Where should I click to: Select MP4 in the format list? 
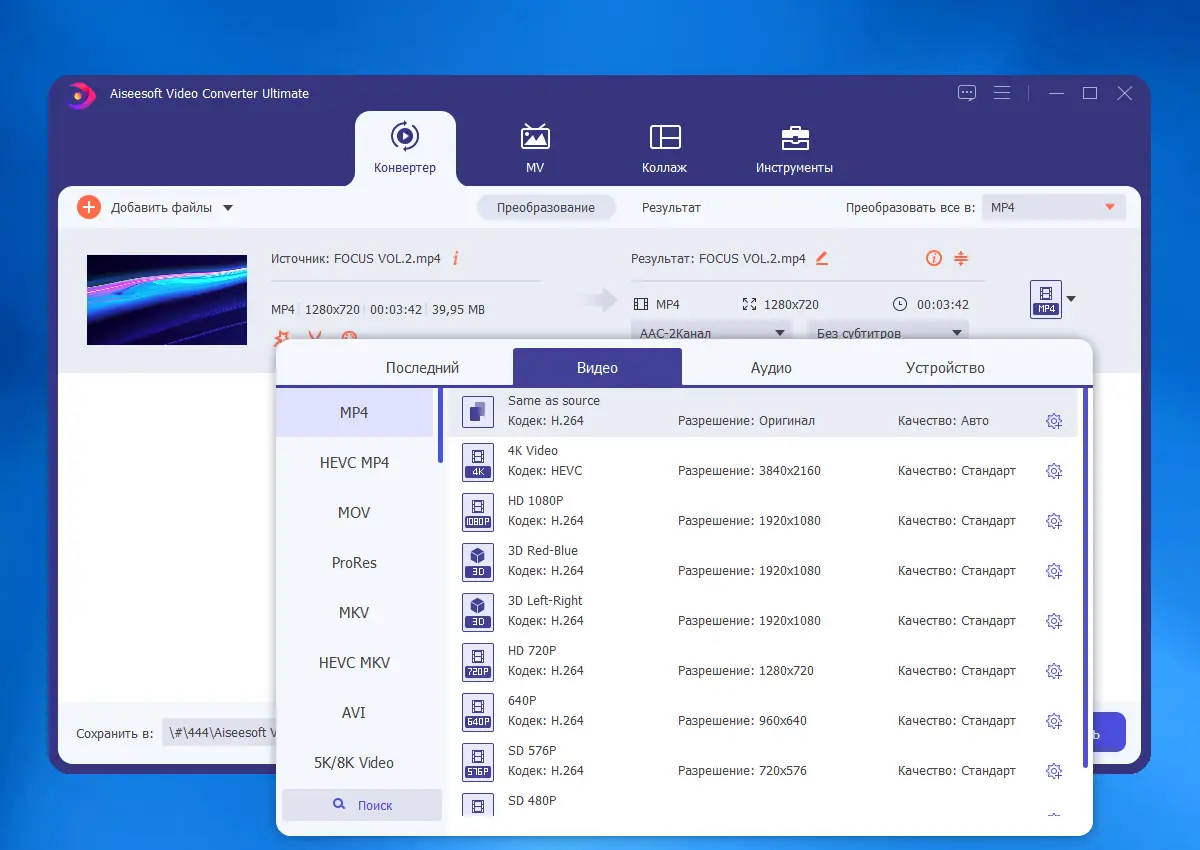[x=354, y=412]
